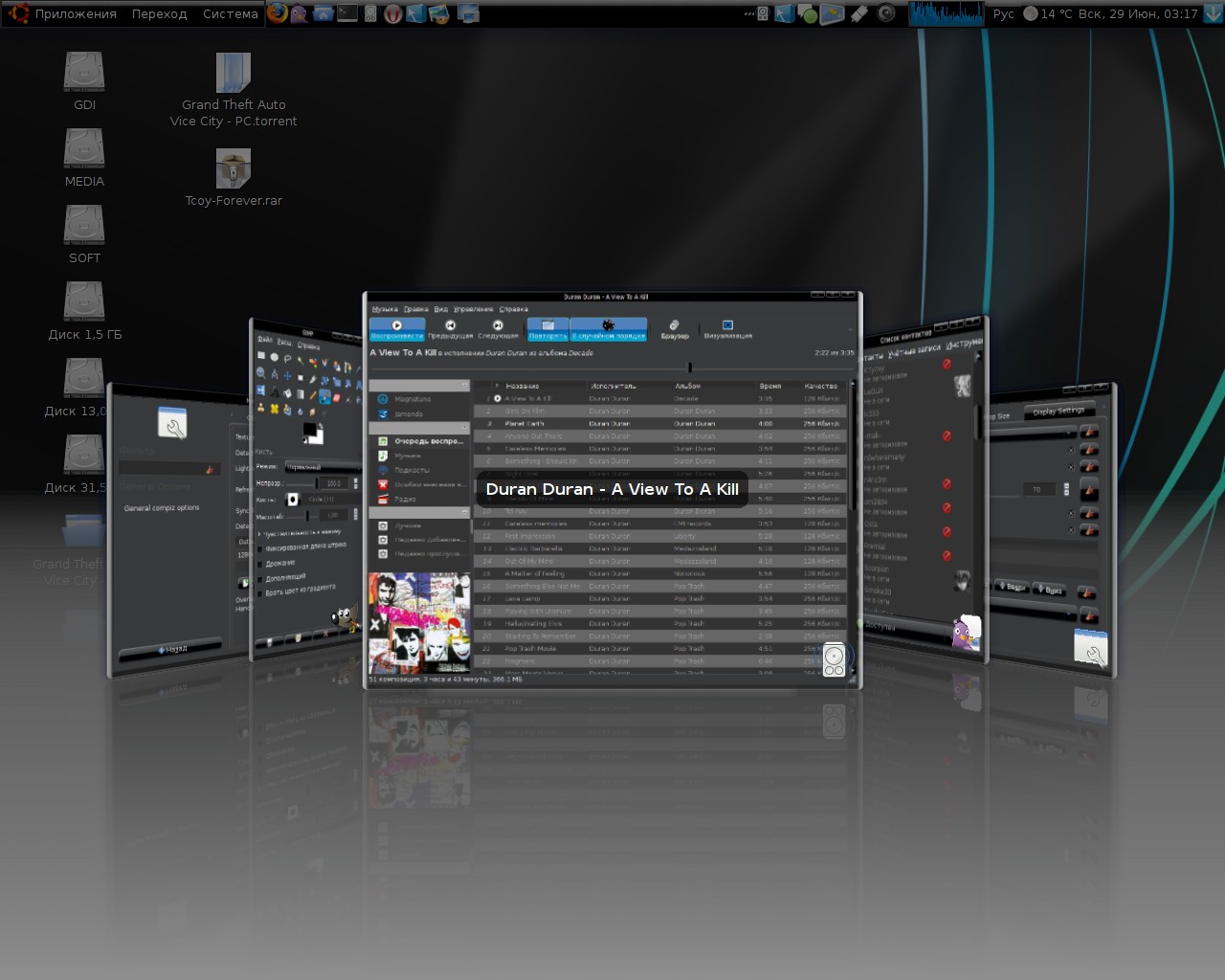Open the Файл menu in GIMP
The height and width of the screenshot is (980, 1225).
coord(264,340)
